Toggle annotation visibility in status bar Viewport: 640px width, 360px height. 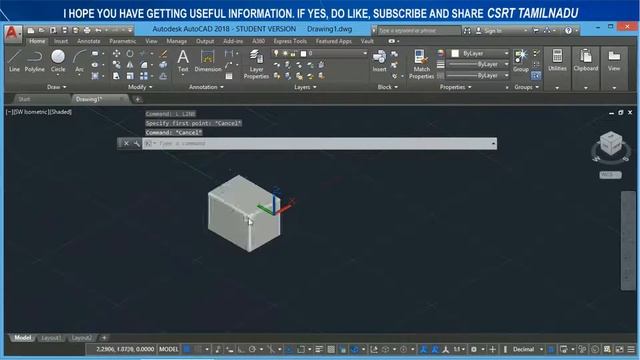(424, 349)
